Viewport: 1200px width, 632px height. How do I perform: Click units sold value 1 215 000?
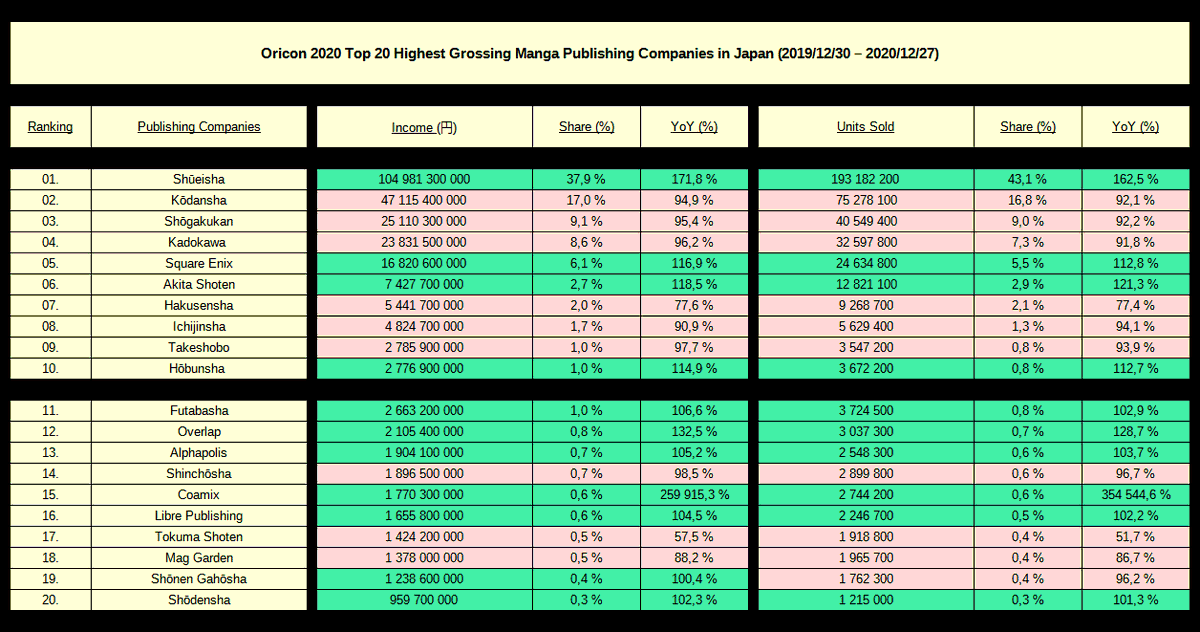coord(866,600)
